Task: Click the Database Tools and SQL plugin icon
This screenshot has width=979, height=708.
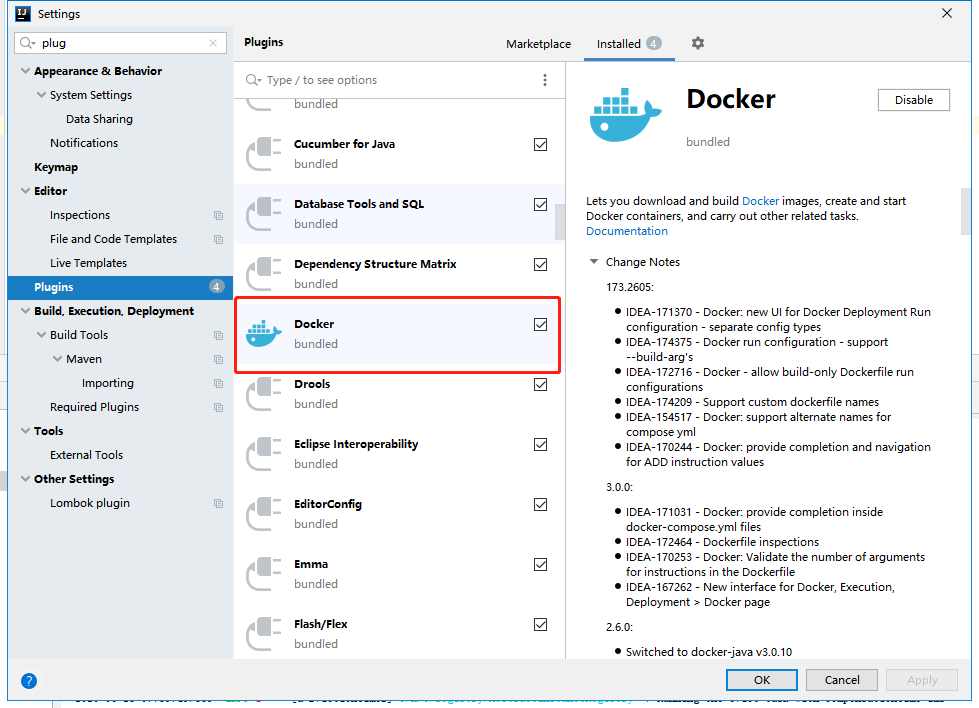Action: tap(263, 214)
